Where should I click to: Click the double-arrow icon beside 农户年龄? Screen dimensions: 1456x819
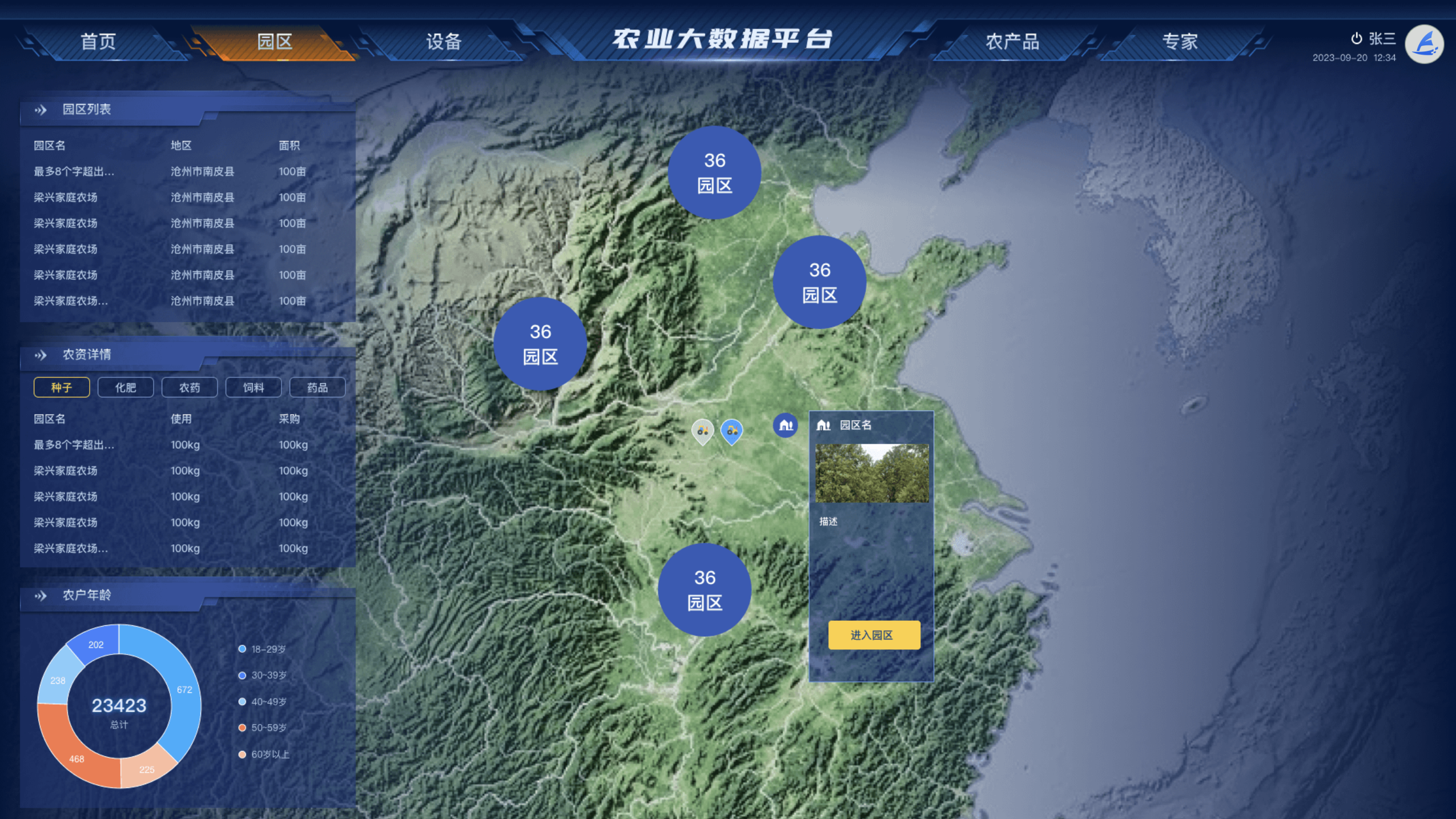click(x=40, y=595)
